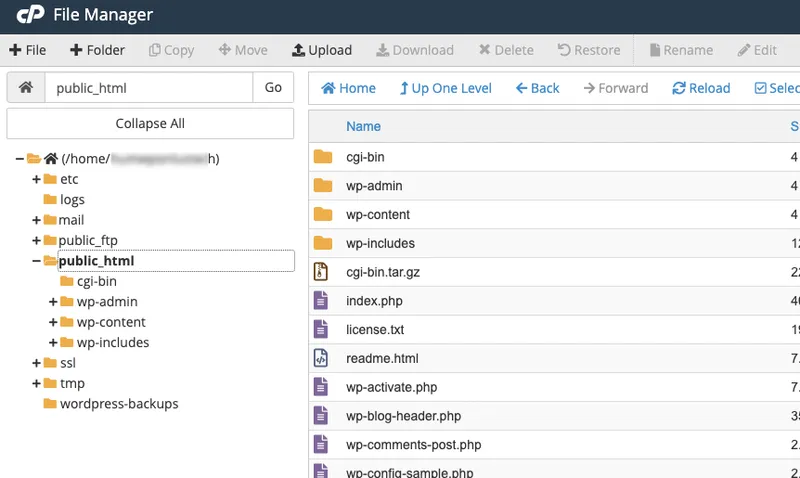Create a new file with + File
This screenshot has width=800, height=478.
(x=27, y=50)
